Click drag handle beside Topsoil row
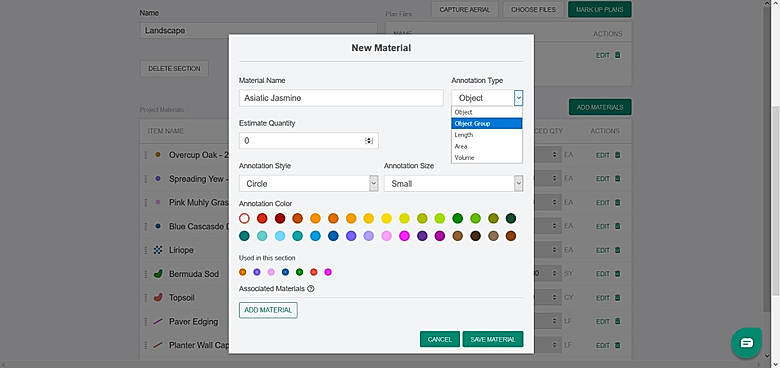Viewport: 780px width, 368px height. (146, 298)
